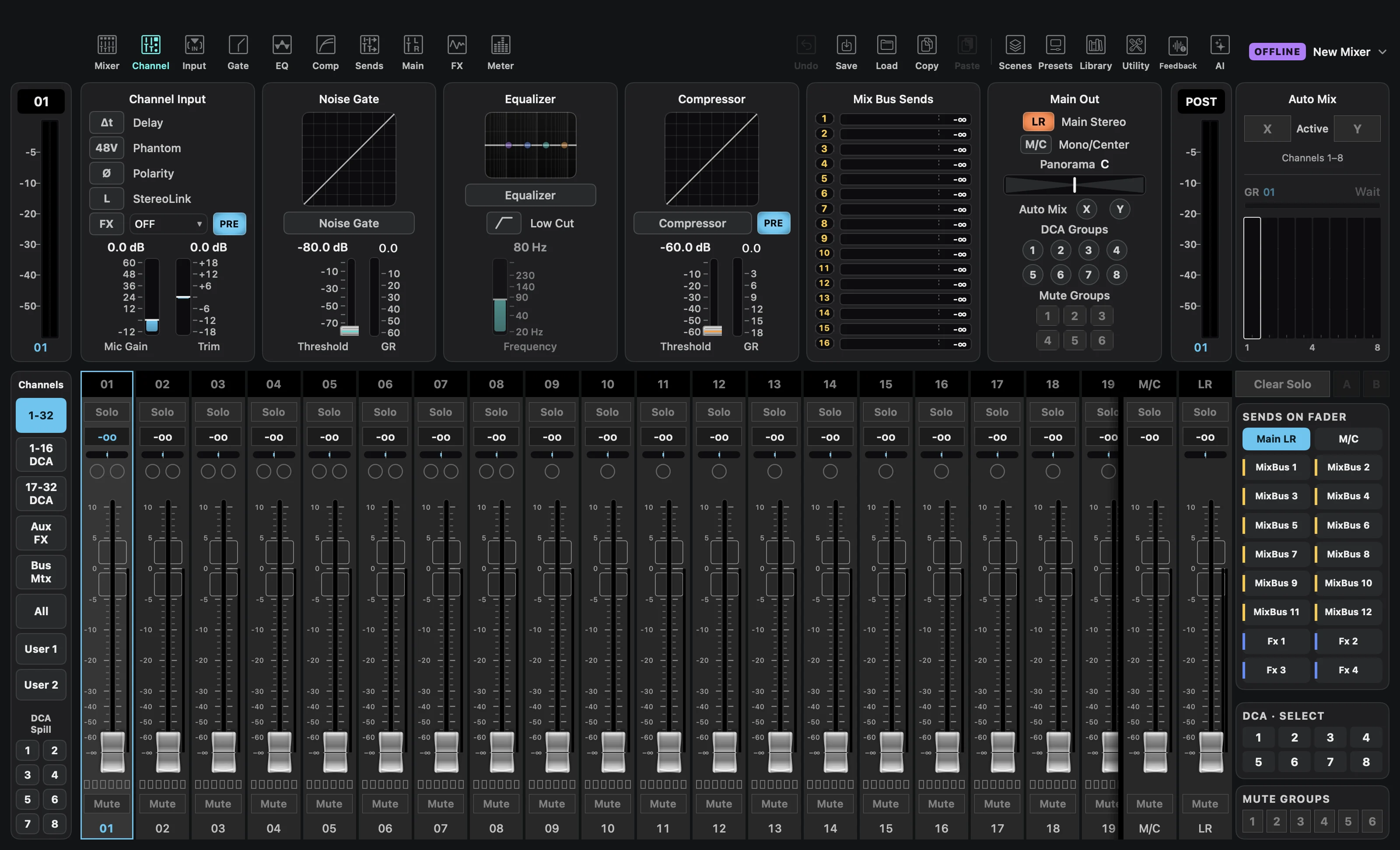Screen dimensions: 1400x850
Task: Open the FX OFF dropdown
Action: tap(168, 224)
